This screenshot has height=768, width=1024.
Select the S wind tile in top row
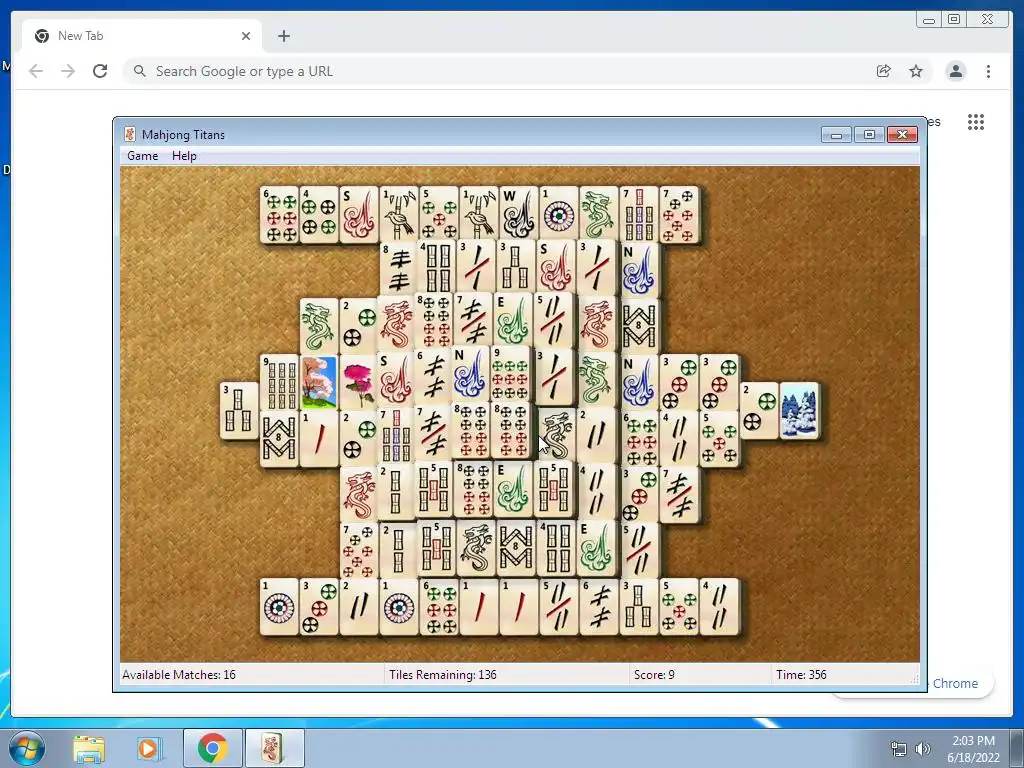pos(359,214)
